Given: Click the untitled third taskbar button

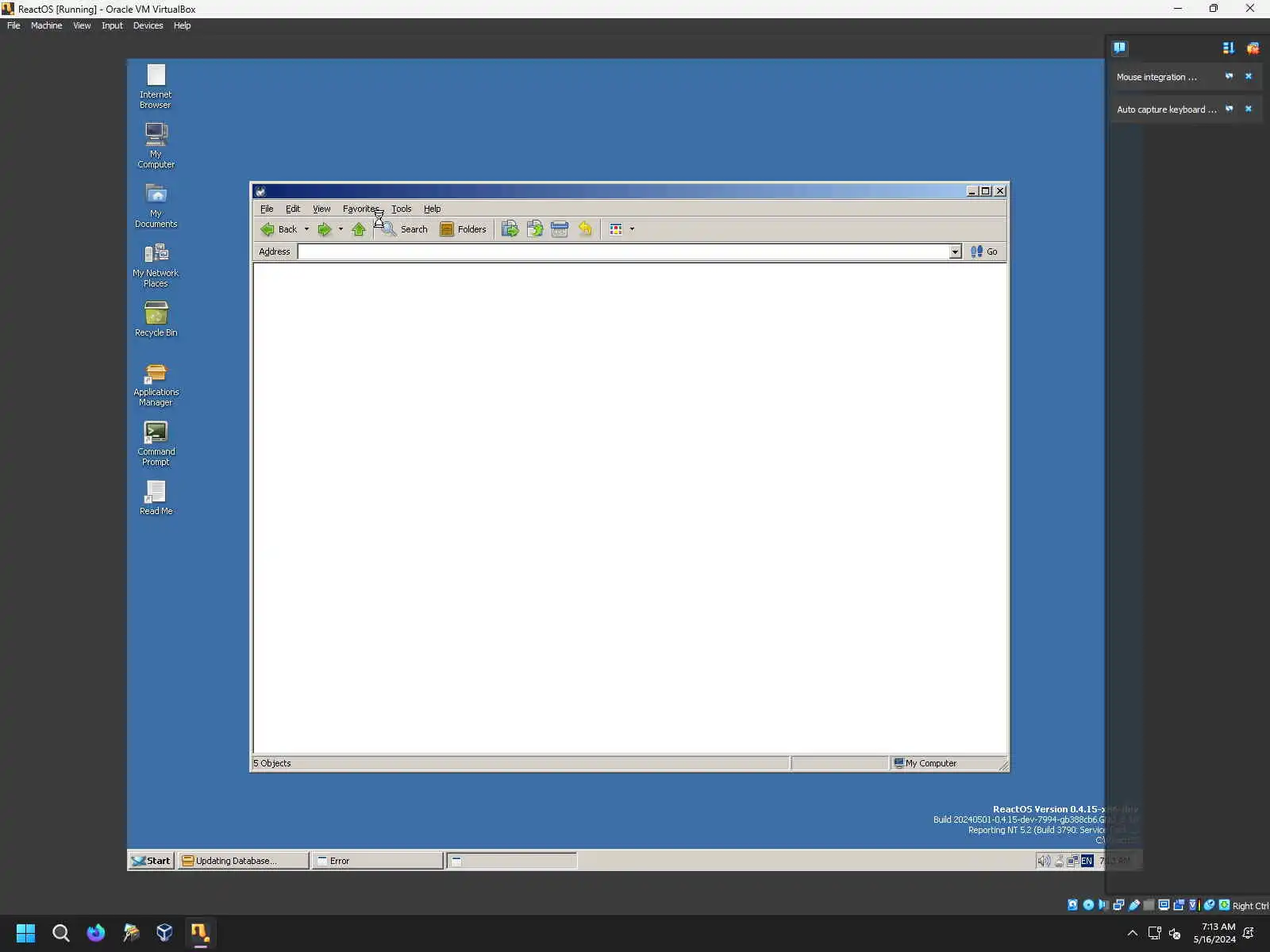Looking at the screenshot, I should coord(512,861).
